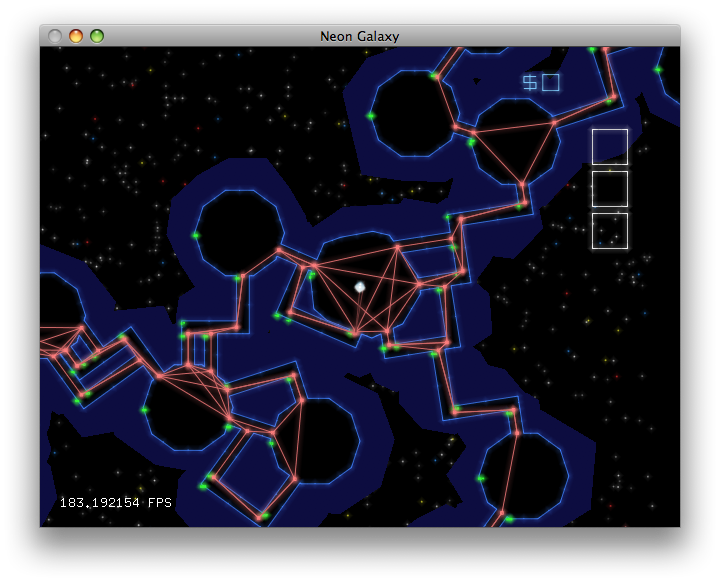Click the FPS counter readout
This screenshot has height=582, width=720.
(116, 503)
